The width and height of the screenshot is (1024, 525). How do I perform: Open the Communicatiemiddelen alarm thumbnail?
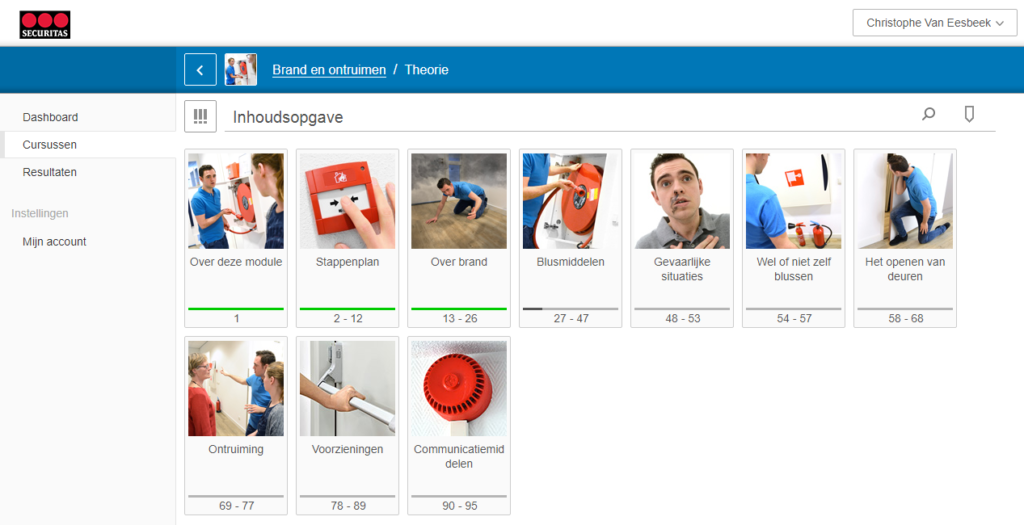[459, 388]
